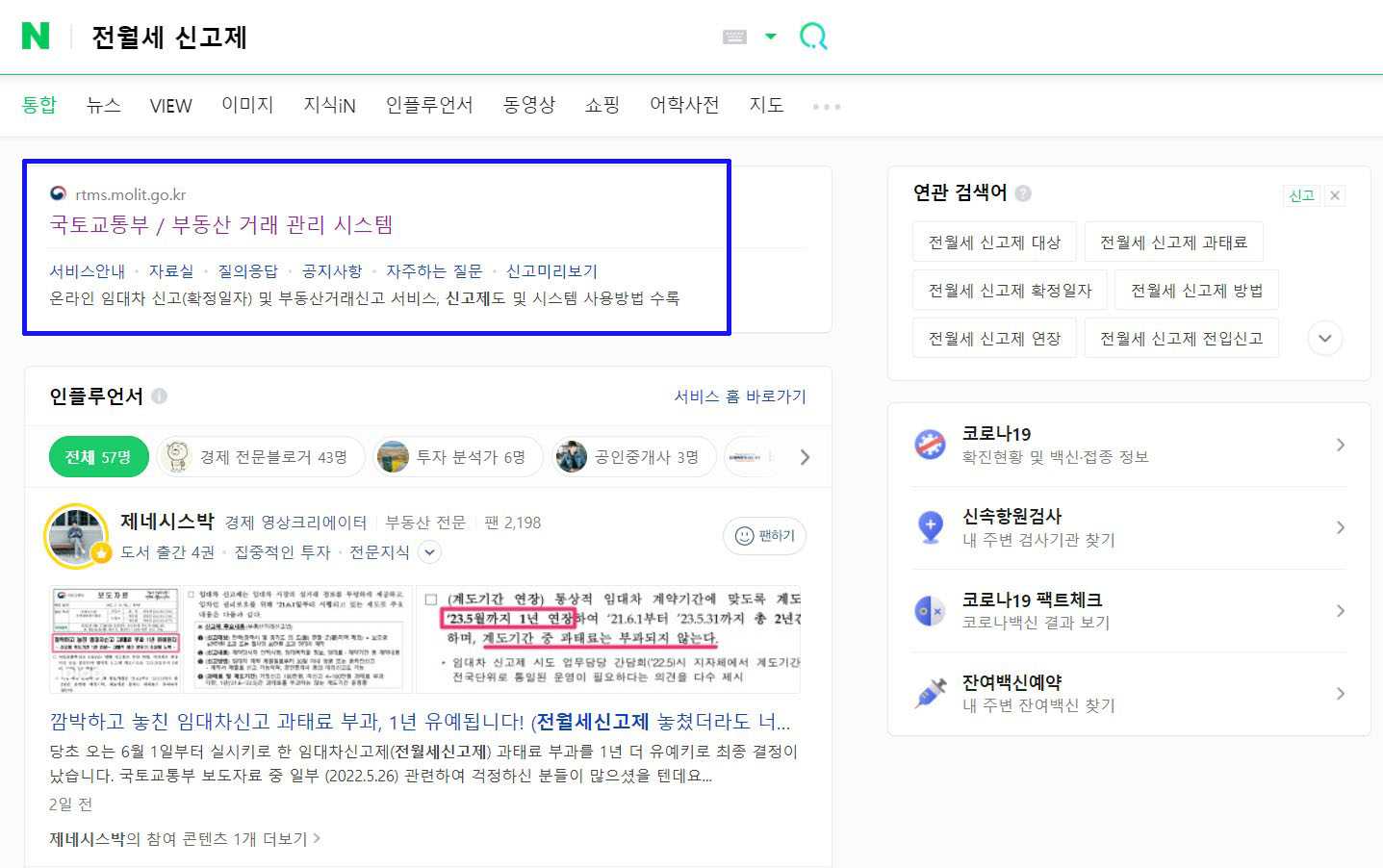Open post titled 깜박하고 놓친 임대차신고 과태료
The height and width of the screenshot is (868, 1383).
point(420,722)
